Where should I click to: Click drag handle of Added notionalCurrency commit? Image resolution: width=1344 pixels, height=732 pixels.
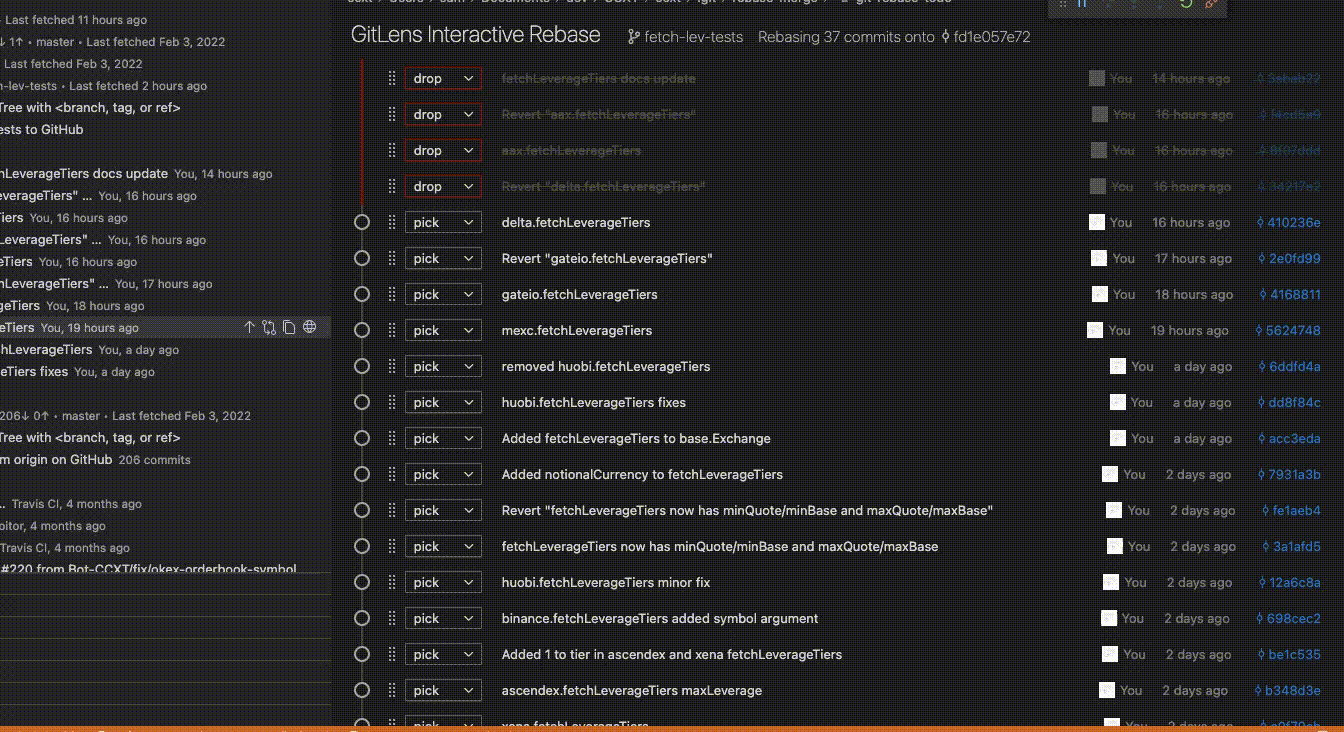(x=392, y=474)
